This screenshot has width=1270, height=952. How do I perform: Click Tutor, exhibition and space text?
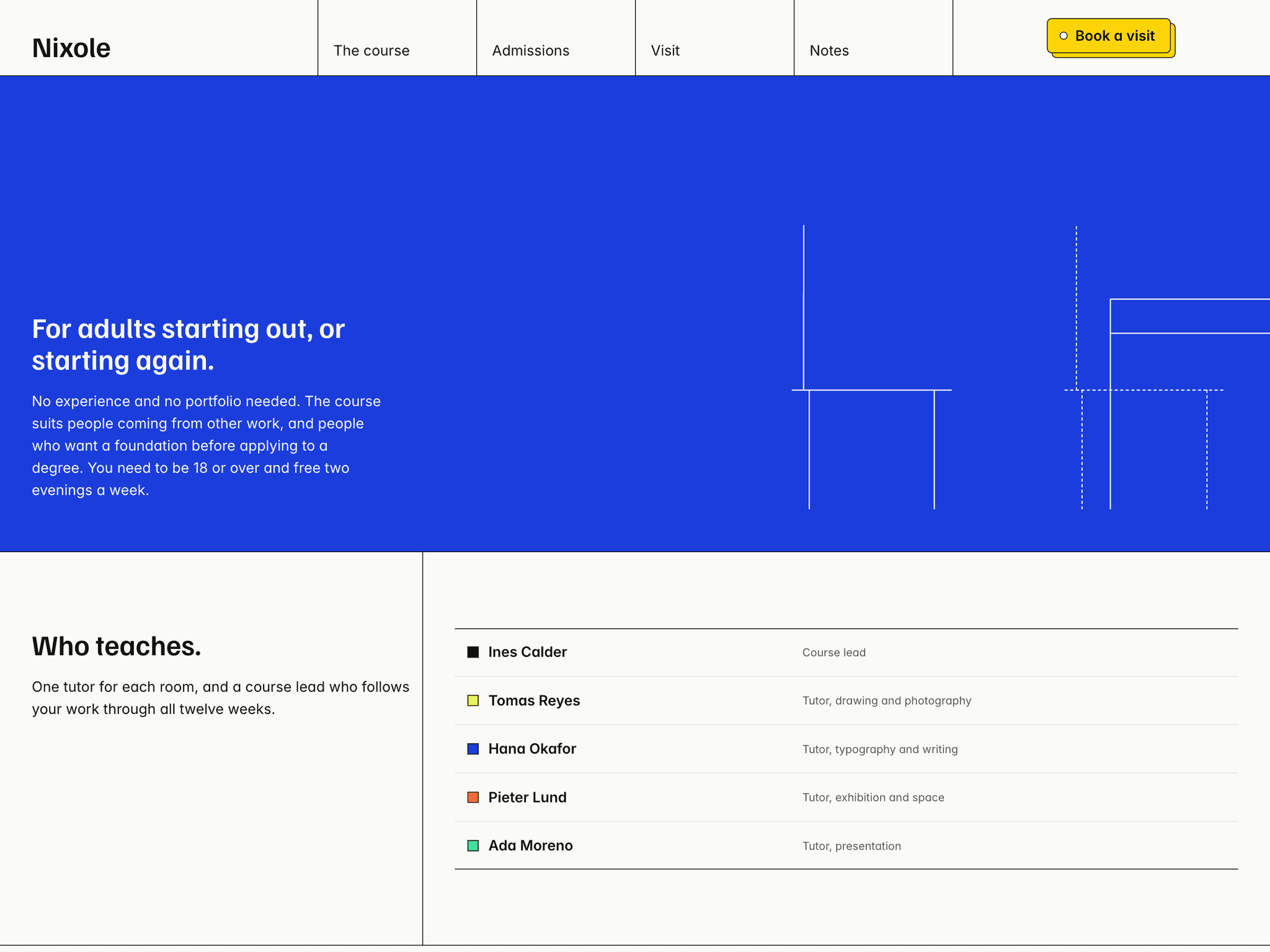click(x=873, y=798)
